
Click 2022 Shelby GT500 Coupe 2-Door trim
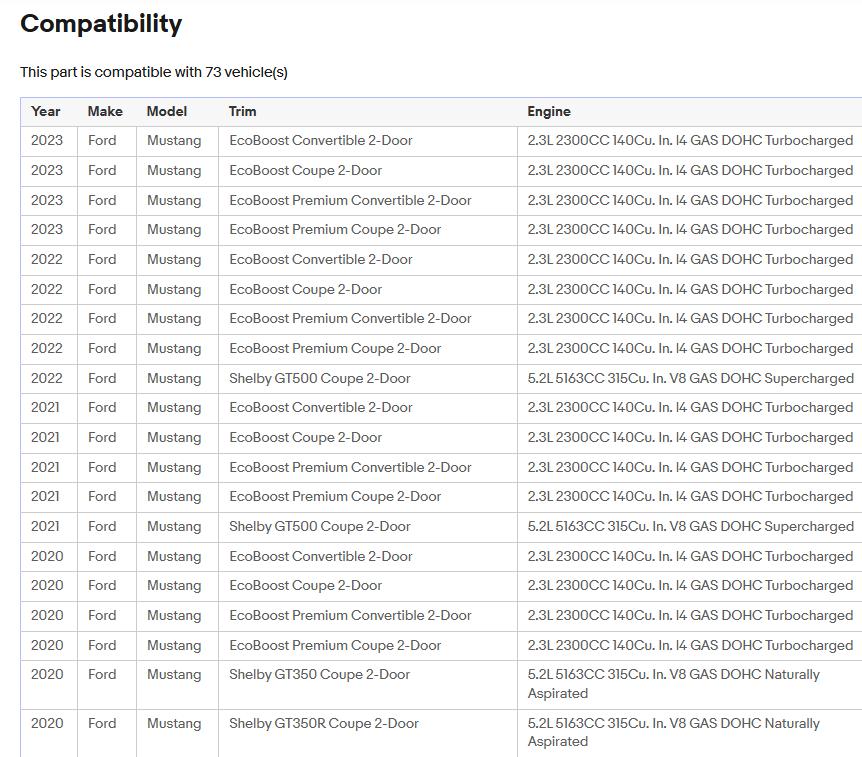[x=319, y=378]
